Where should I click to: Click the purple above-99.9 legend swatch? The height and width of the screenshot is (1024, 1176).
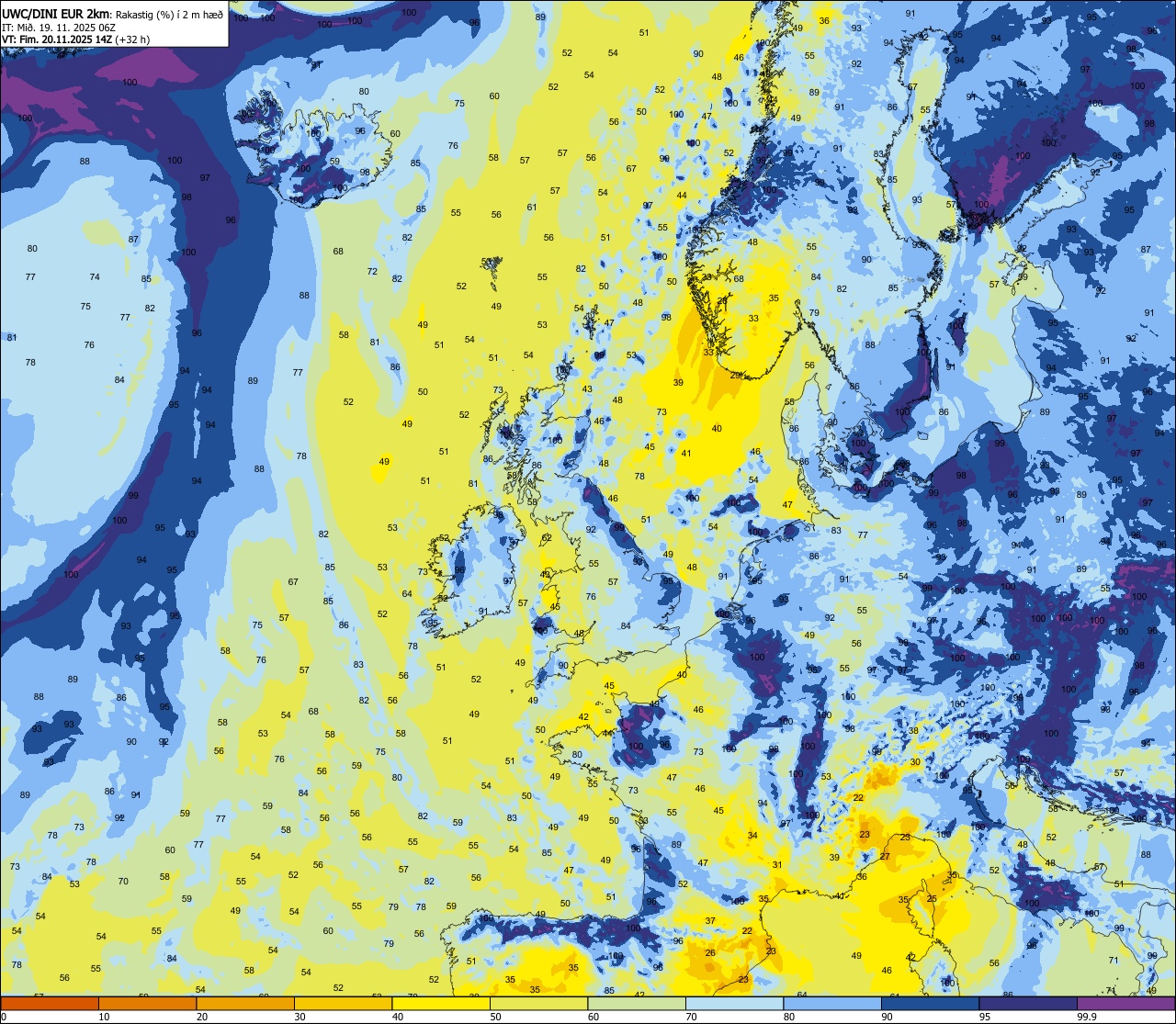point(1125,1003)
